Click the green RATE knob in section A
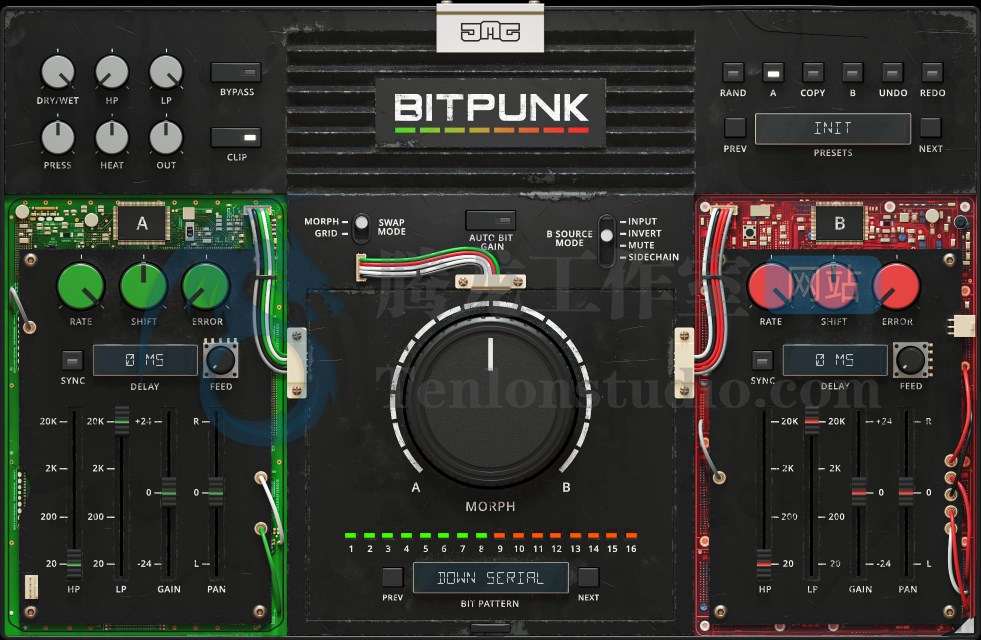This screenshot has width=981, height=640. click(81, 286)
